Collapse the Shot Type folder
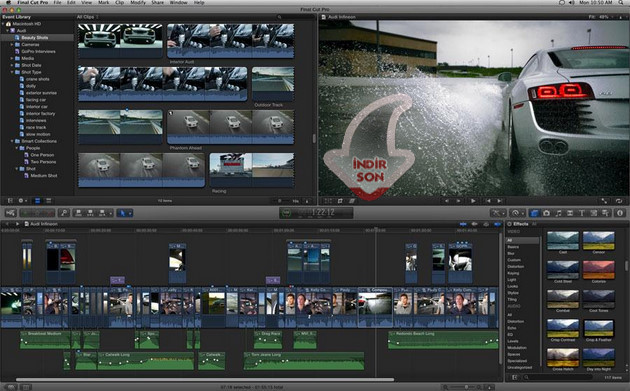The image size is (630, 391). pos(12,72)
